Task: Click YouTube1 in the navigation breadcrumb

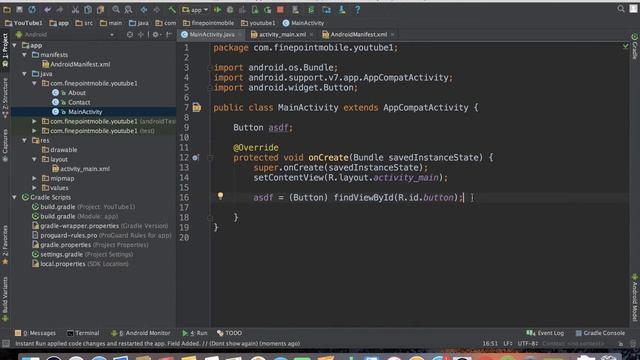Action: click(x=24, y=23)
